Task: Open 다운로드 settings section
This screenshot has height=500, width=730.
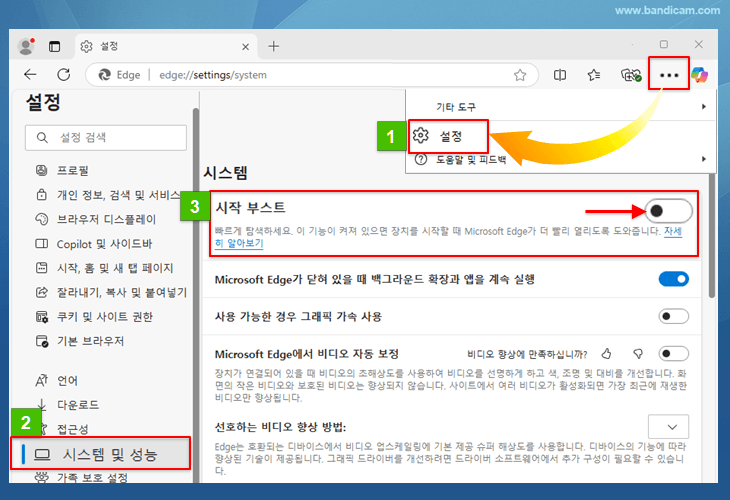Action: point(67,405)
